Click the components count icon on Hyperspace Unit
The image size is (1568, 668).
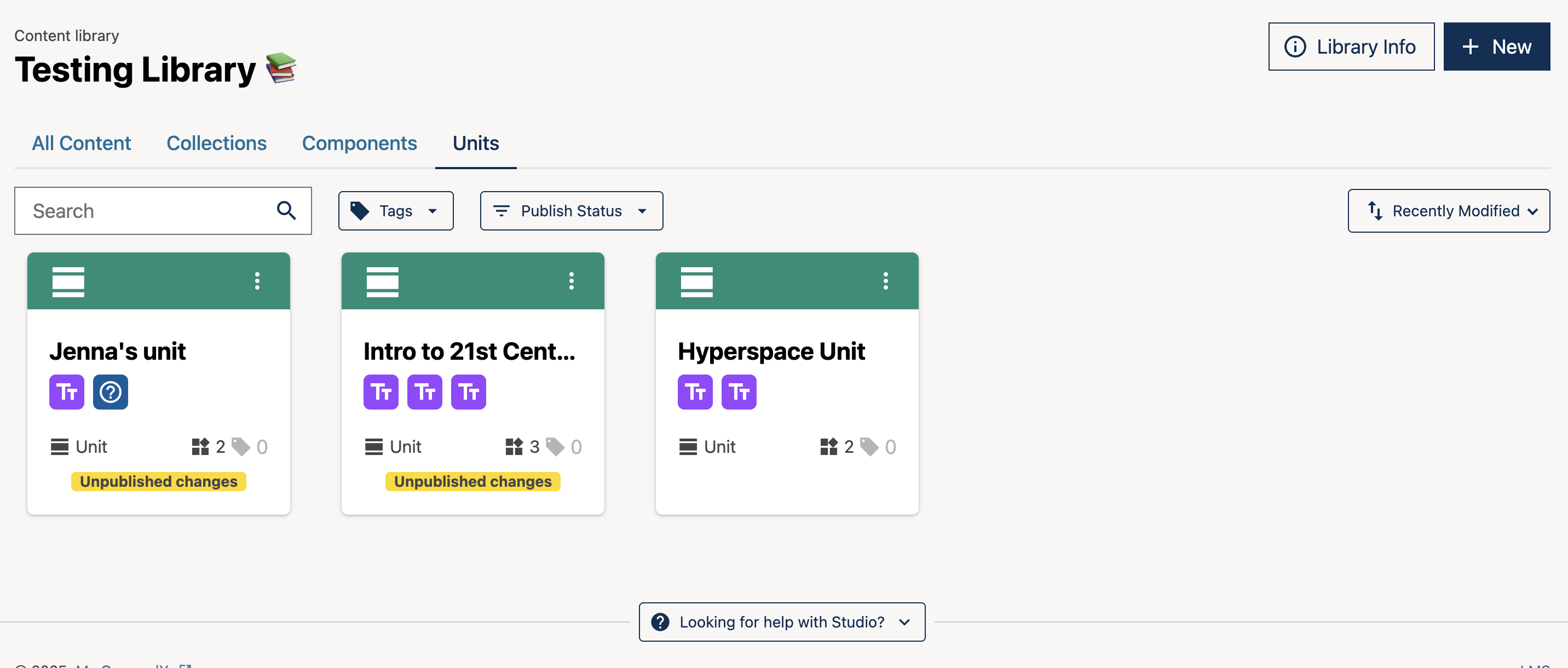[x=830, y=446]
